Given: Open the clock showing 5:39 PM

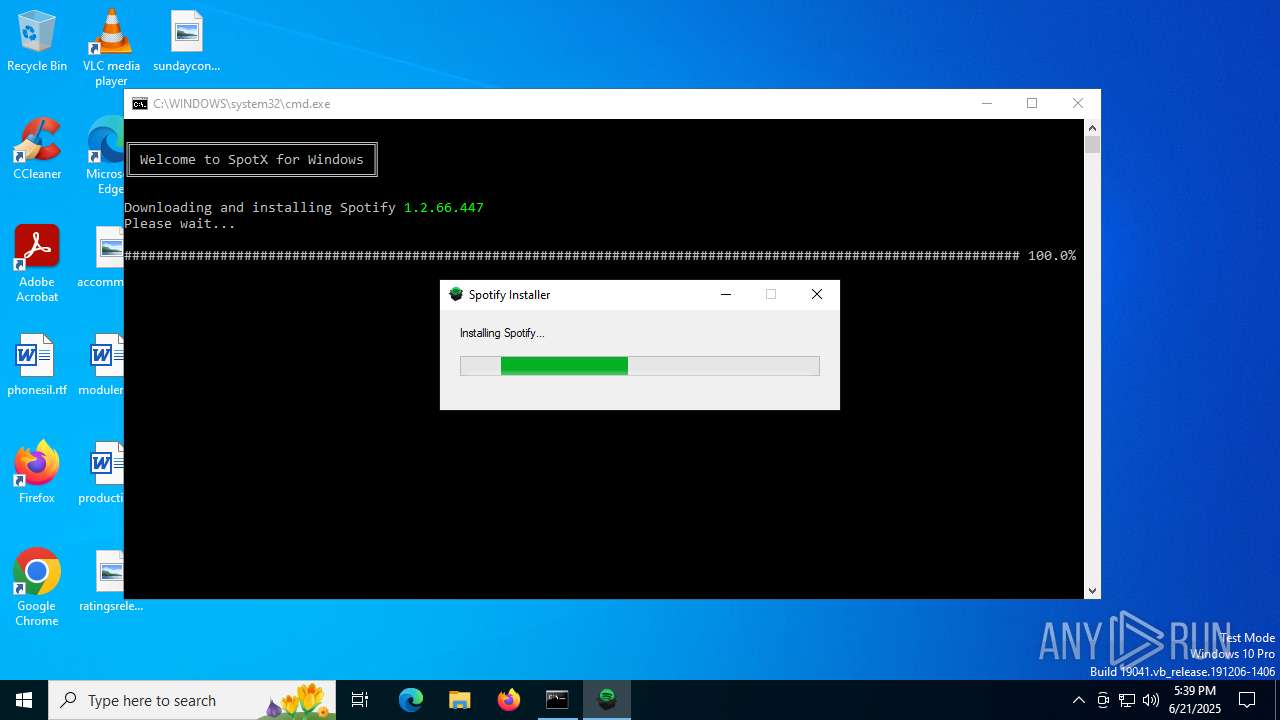Looking at the screenshot, I should (x=1195, y=700).
